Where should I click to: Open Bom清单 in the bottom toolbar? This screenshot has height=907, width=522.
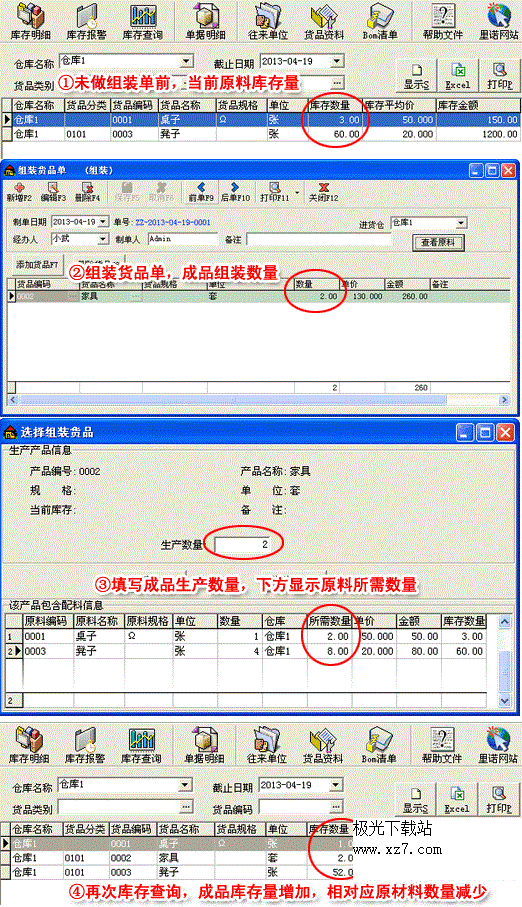pos(379,745)
